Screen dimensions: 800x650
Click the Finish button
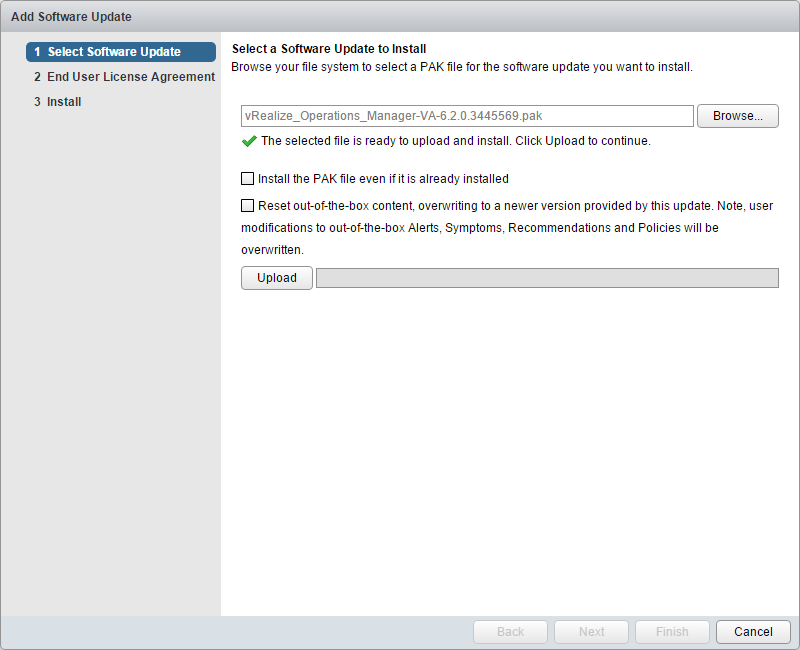click(x=672, y=632)
